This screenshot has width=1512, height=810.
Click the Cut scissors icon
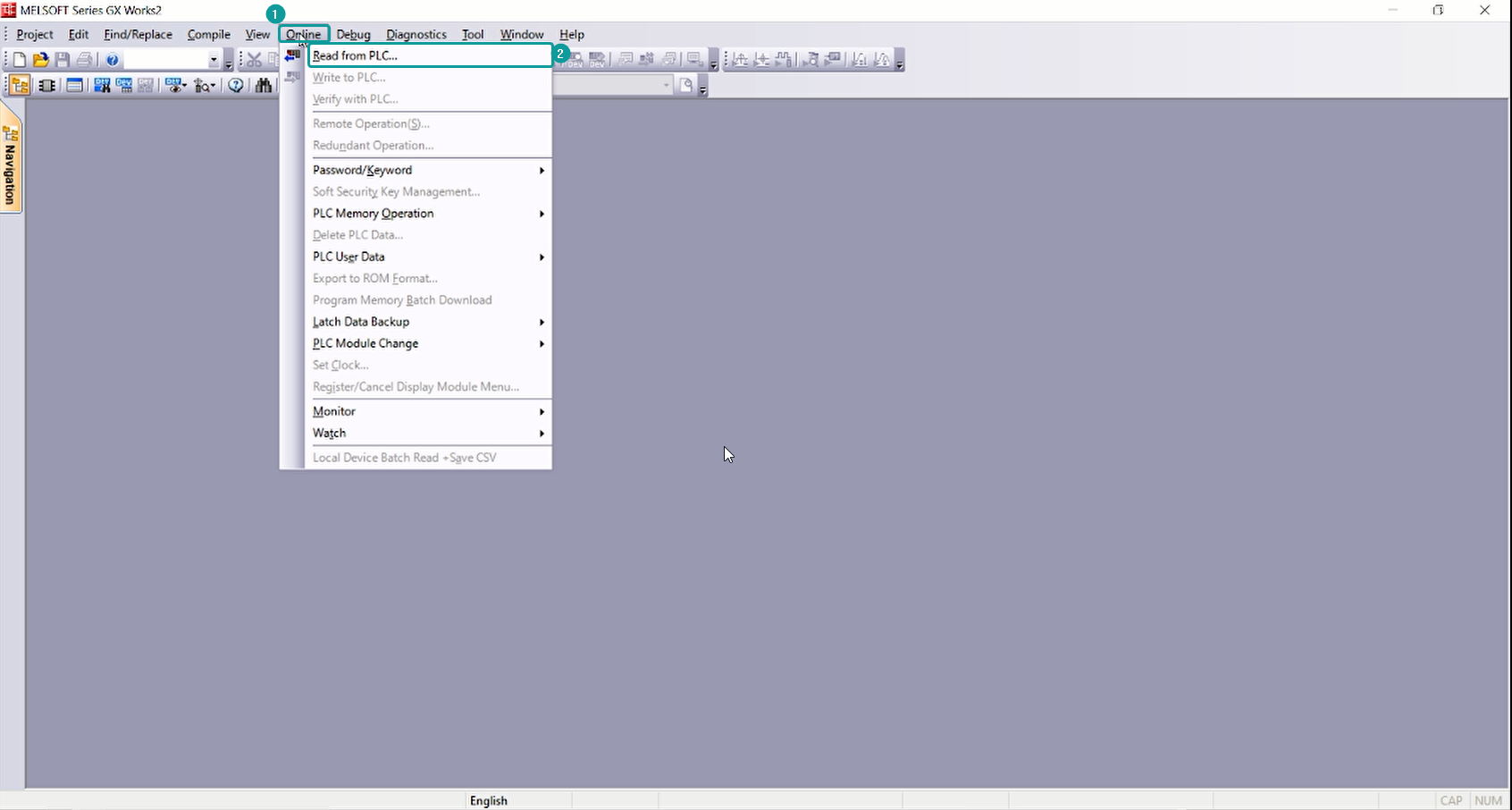click(x=255, y=60)
